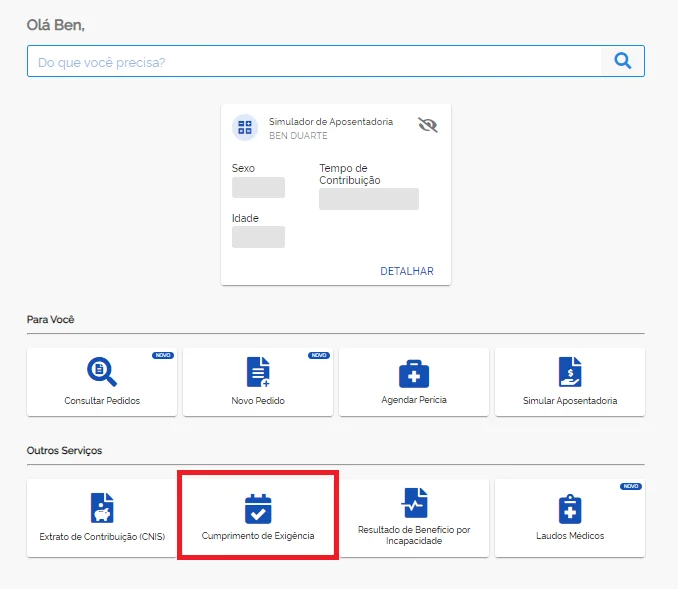Click the 'Novo Pedido' label
678x589 pixels.
pos(258,401)
